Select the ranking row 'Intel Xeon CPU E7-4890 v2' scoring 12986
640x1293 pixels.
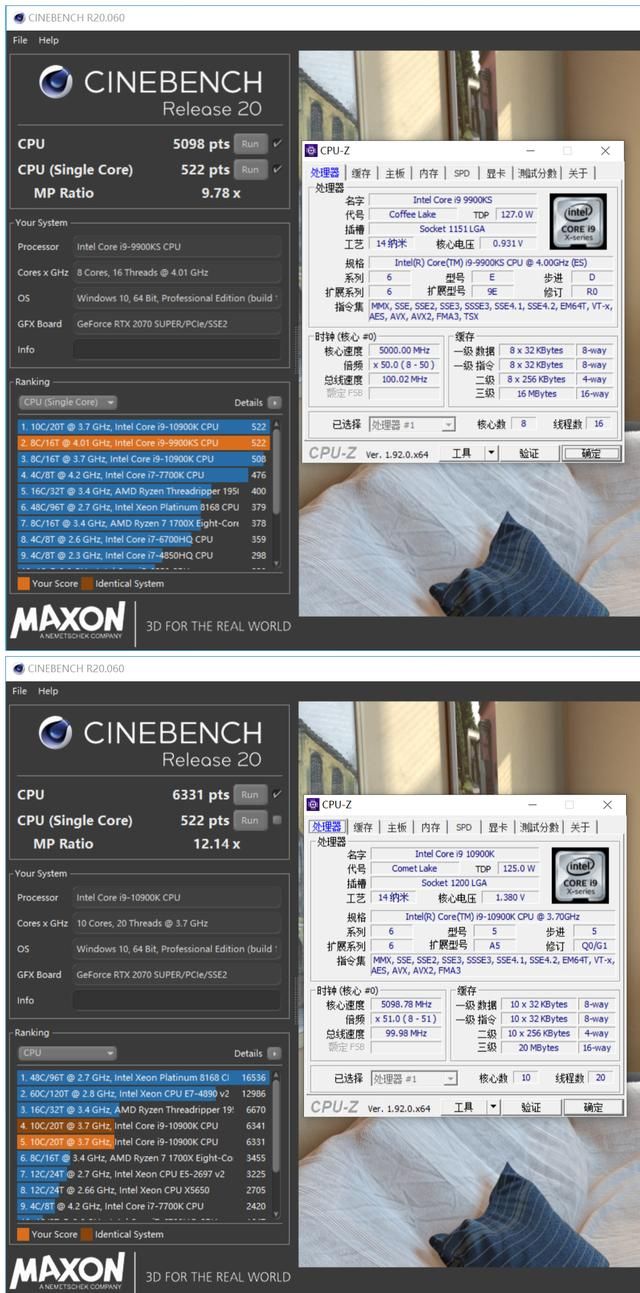144,1093
